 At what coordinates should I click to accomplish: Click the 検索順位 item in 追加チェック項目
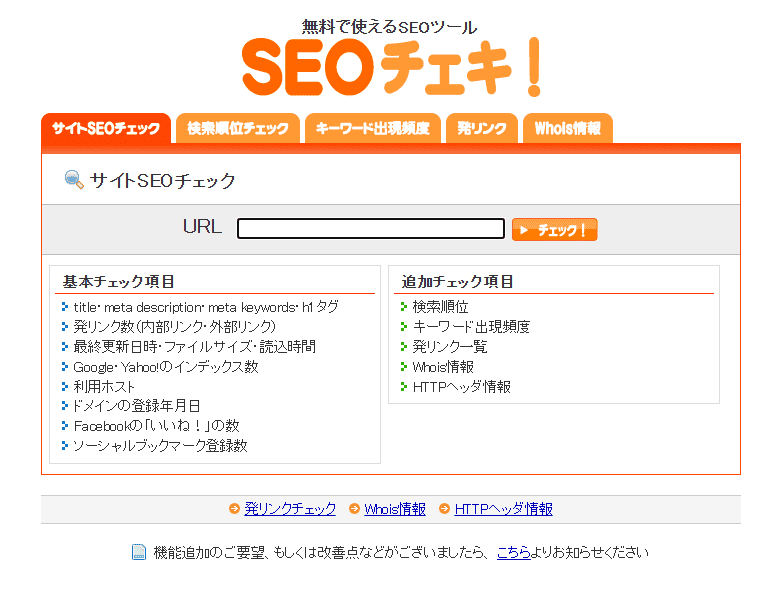[x=440, y=306]
